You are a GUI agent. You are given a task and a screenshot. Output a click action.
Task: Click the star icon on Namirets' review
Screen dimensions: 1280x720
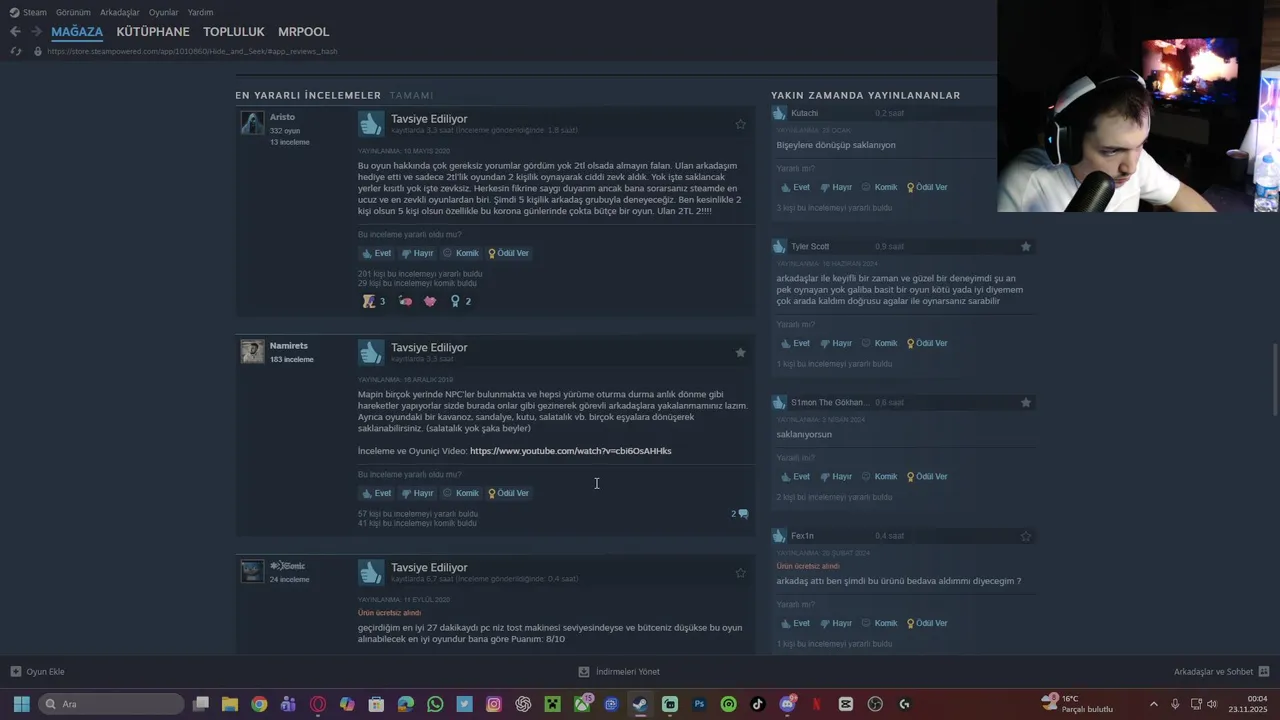click(x=740, y=352)
